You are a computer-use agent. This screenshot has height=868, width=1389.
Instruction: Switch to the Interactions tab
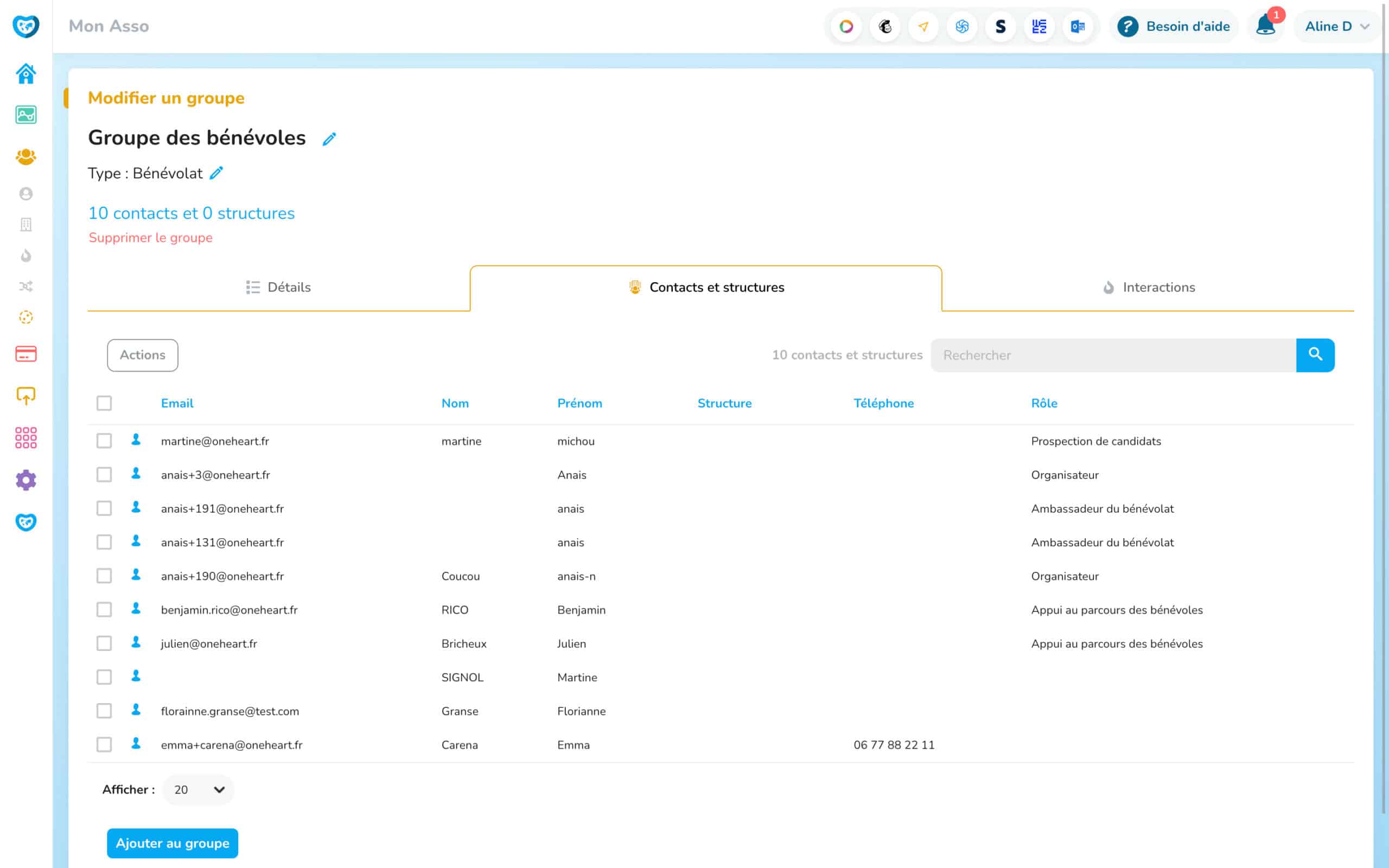click(1149, 287)
